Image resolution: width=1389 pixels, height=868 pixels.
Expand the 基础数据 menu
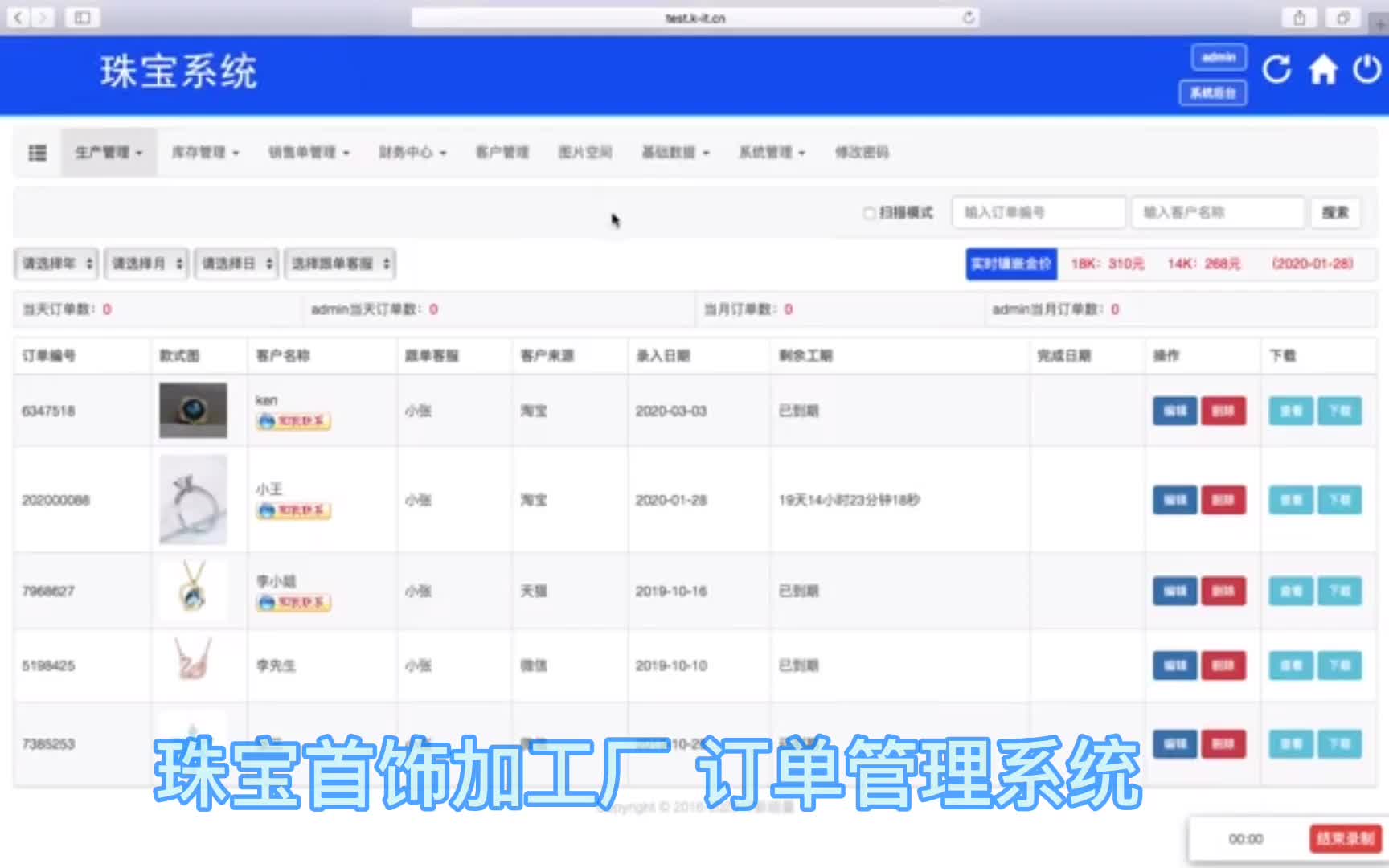coord(675,152)
